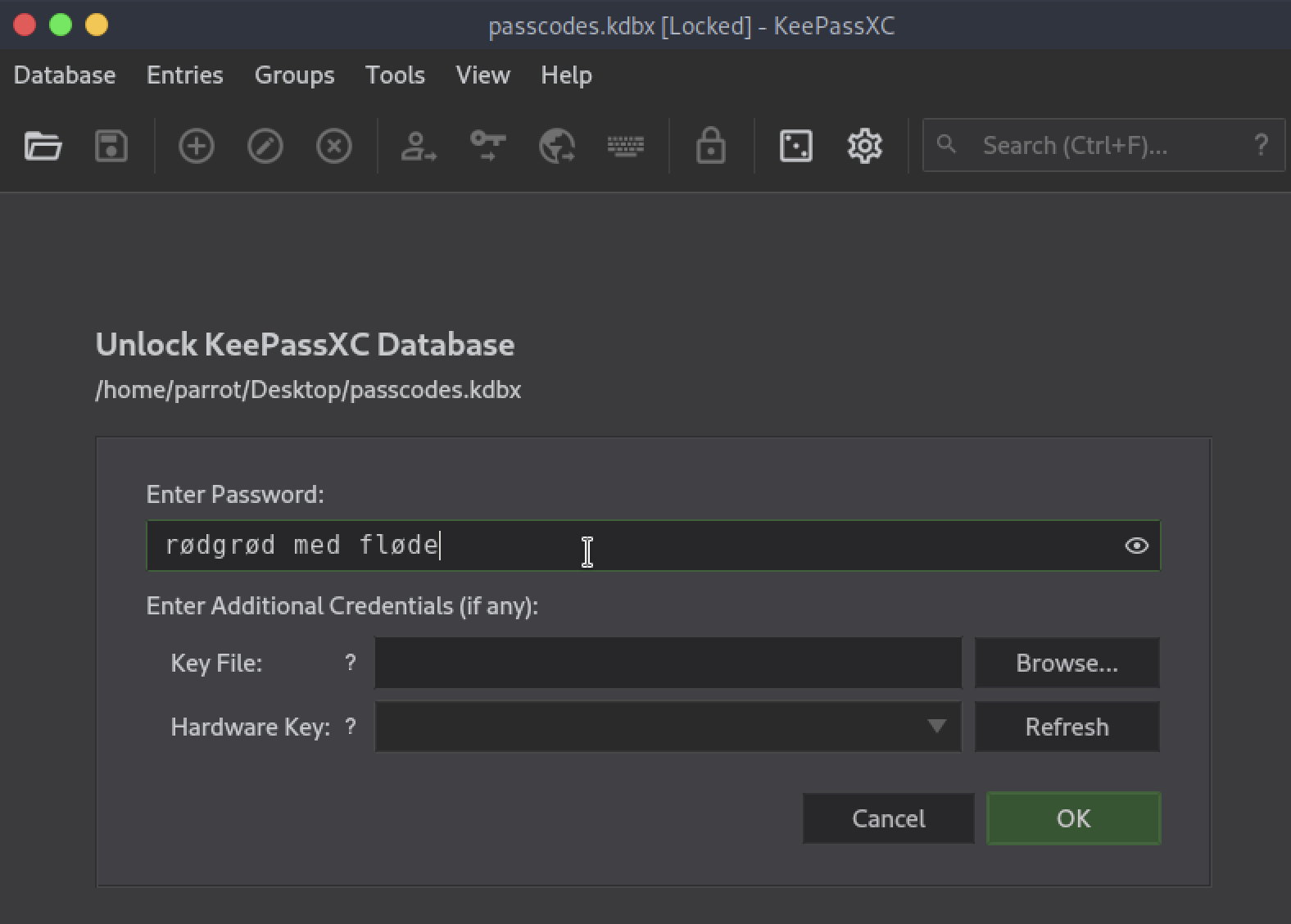1291x924 pixels.
Task: Click the search magnifier icon
Action: [x=946, y=145]
